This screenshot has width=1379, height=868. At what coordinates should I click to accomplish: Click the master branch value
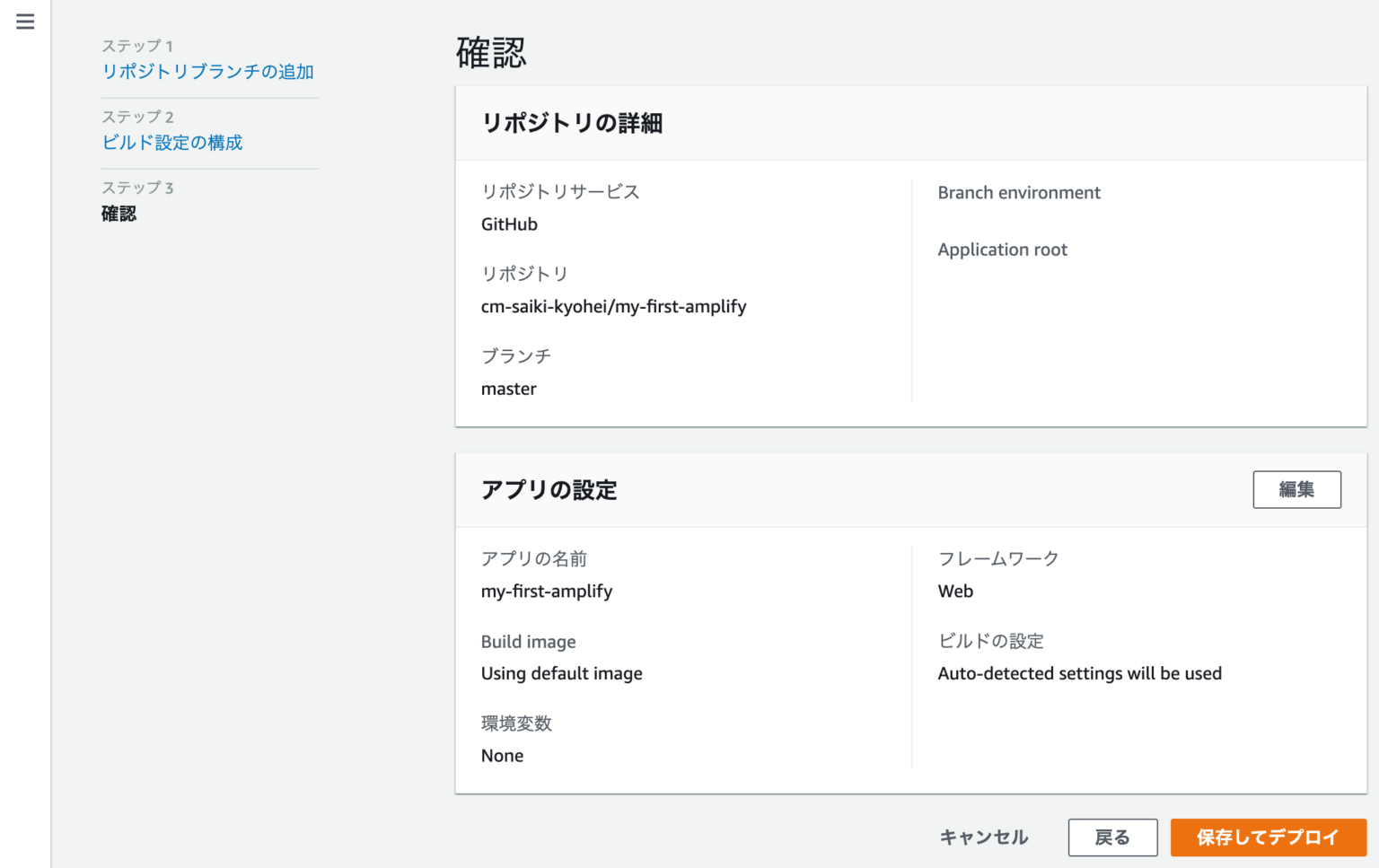point(509,389)
